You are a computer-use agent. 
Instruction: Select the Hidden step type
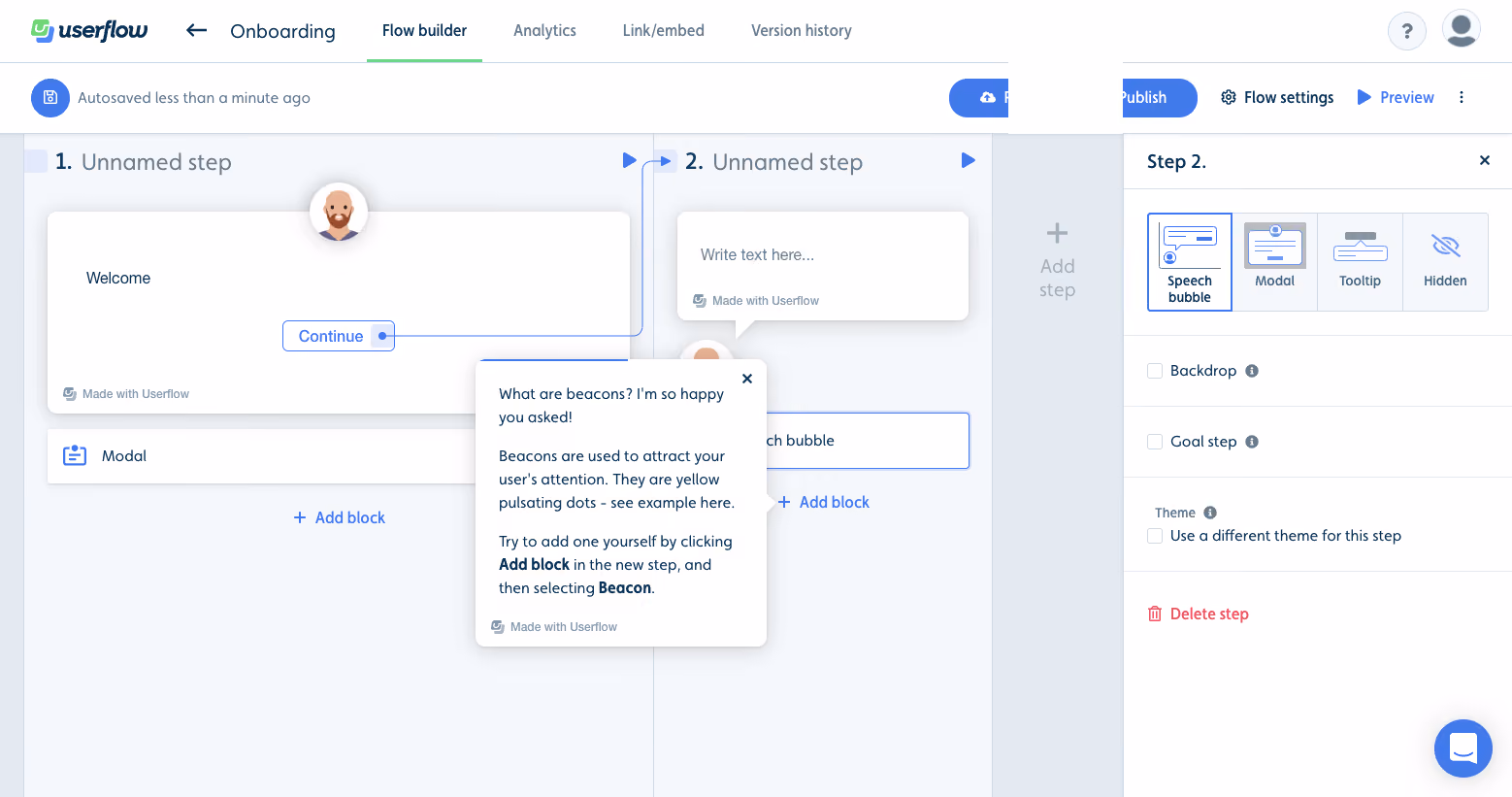[1445, 262]
